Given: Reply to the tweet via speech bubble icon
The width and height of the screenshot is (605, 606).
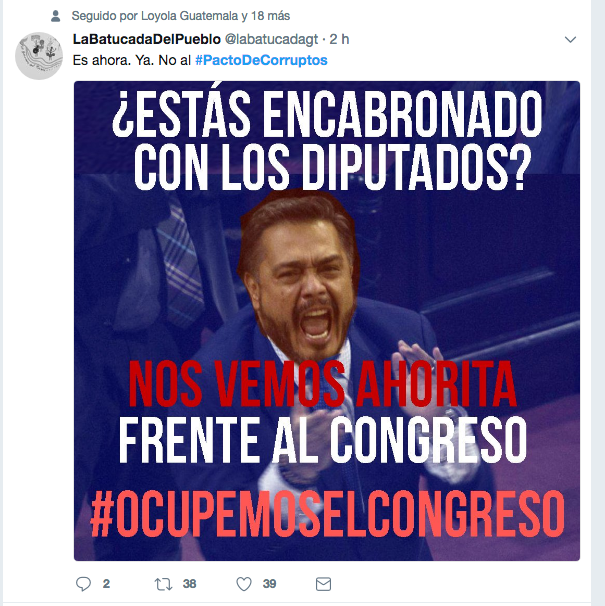Looking at the screenshot, I should (83, 584).
